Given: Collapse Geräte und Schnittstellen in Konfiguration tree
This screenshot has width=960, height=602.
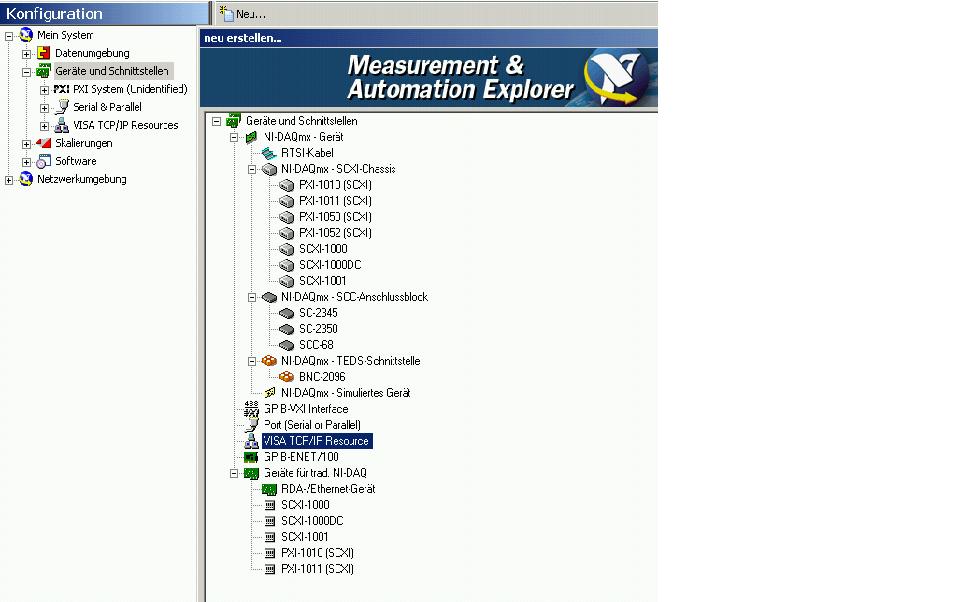Looking at the screenshot, I should (x=26, y=72).
